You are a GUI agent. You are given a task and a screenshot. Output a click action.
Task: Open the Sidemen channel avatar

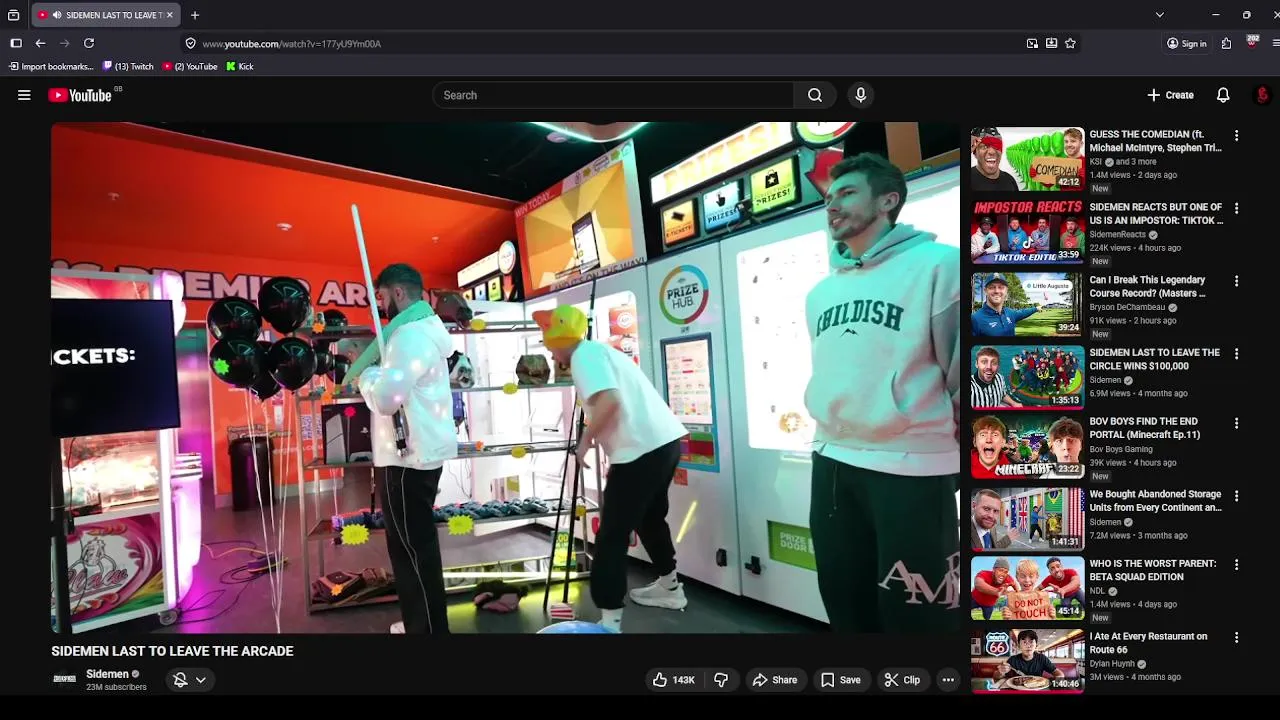tap(64, 680)
